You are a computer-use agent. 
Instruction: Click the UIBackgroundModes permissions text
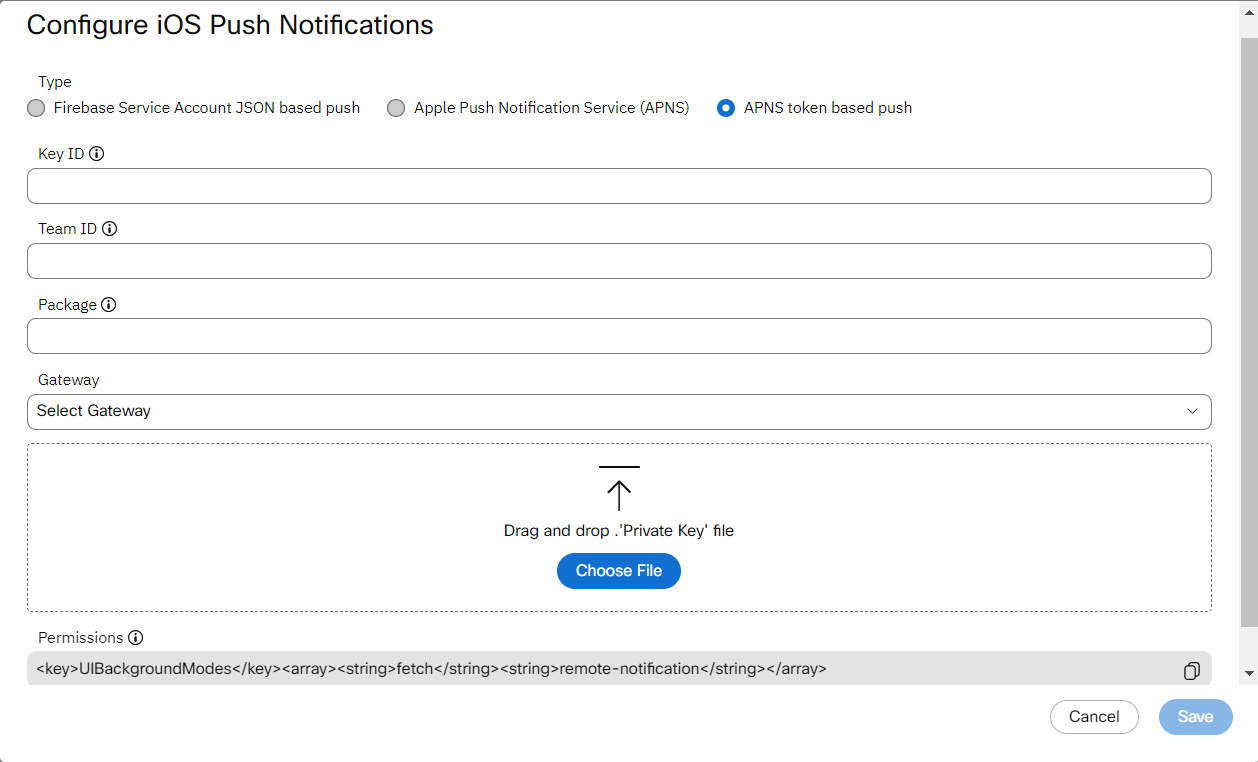431,669
